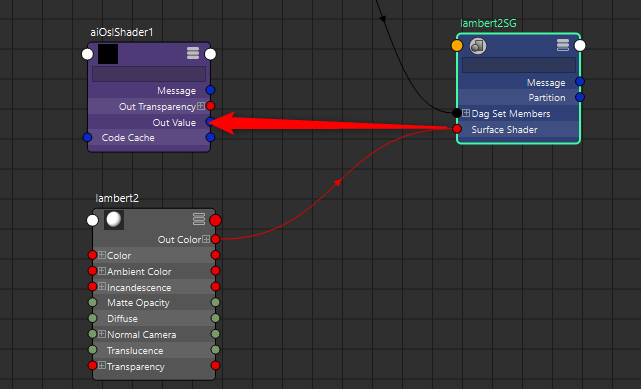The image size is (641, 389).
Task: Click the sphere swatch on lambert2 node
Action: click(x=114, y=220)
